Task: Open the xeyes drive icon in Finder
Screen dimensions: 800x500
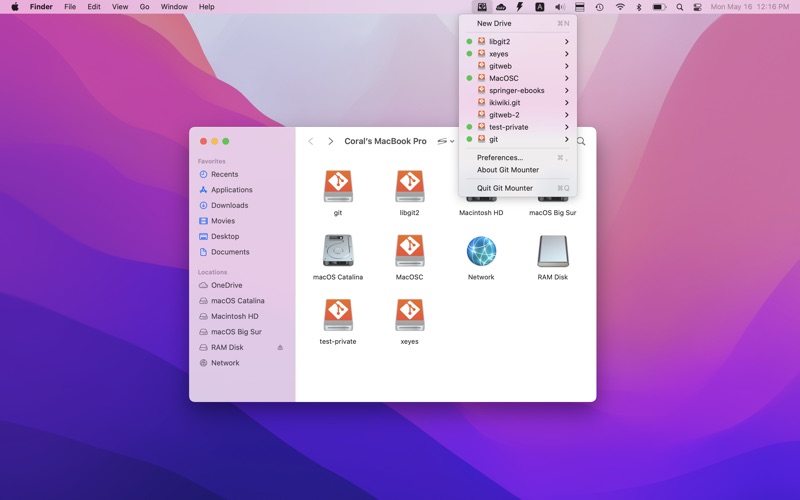Action: pos(409,315)
